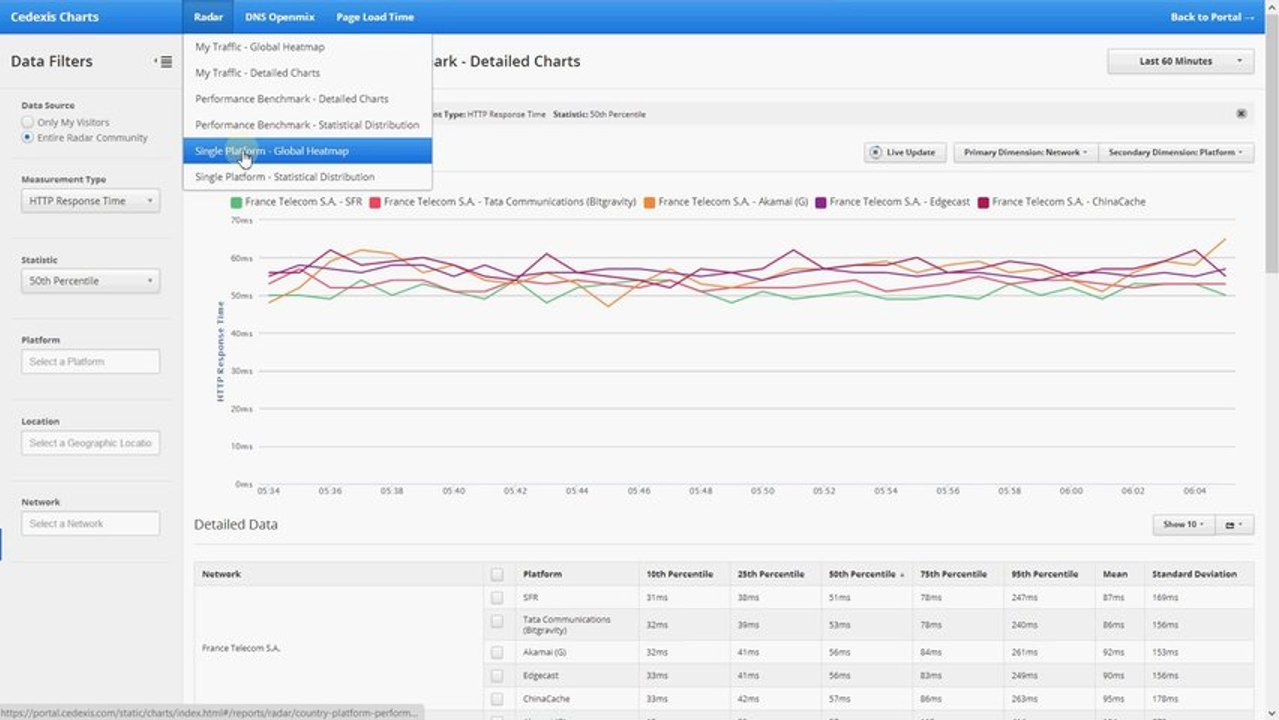Click the Live Update circle icon
The width and height of the screenshot is (1279, 720).
pos(876,152)
